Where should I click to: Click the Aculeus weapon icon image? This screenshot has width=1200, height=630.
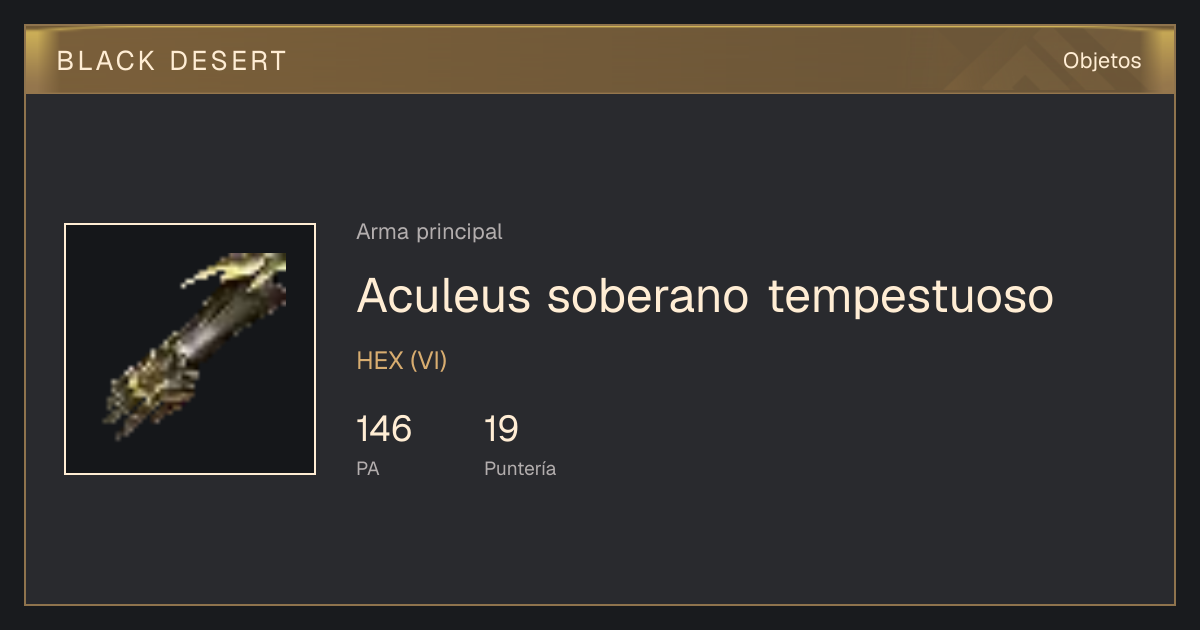point(196,348)
